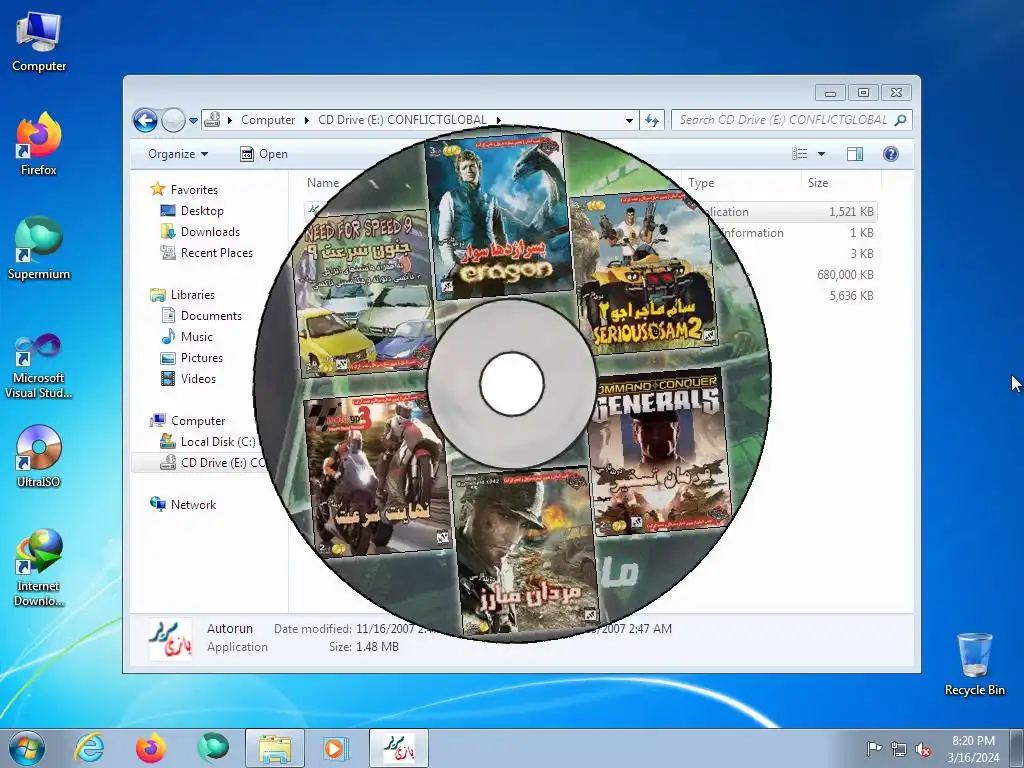
Task: Open Windows Media Player from taskbar
Action: (337, 748)
